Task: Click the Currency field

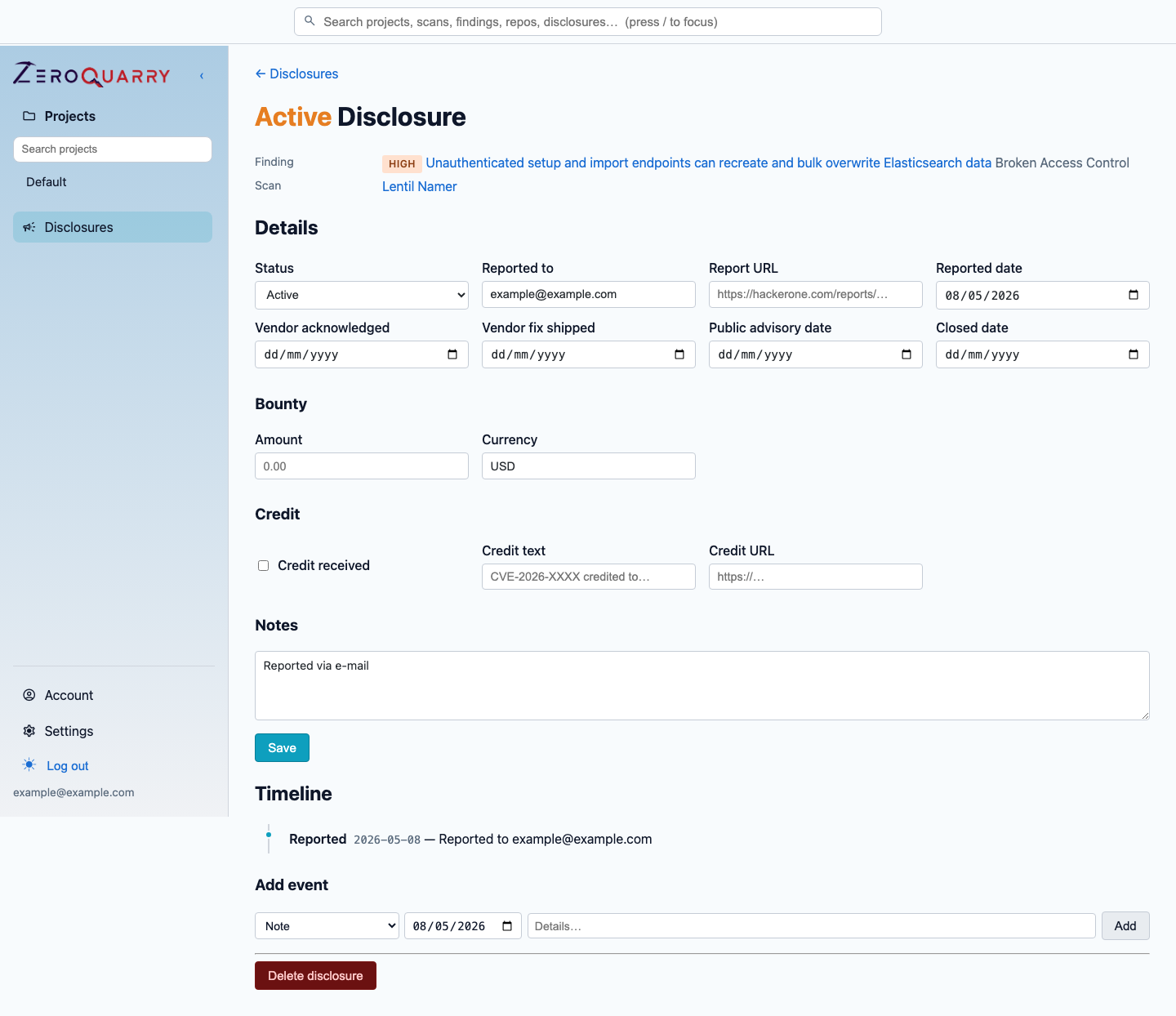Action: tap(589, 466)
